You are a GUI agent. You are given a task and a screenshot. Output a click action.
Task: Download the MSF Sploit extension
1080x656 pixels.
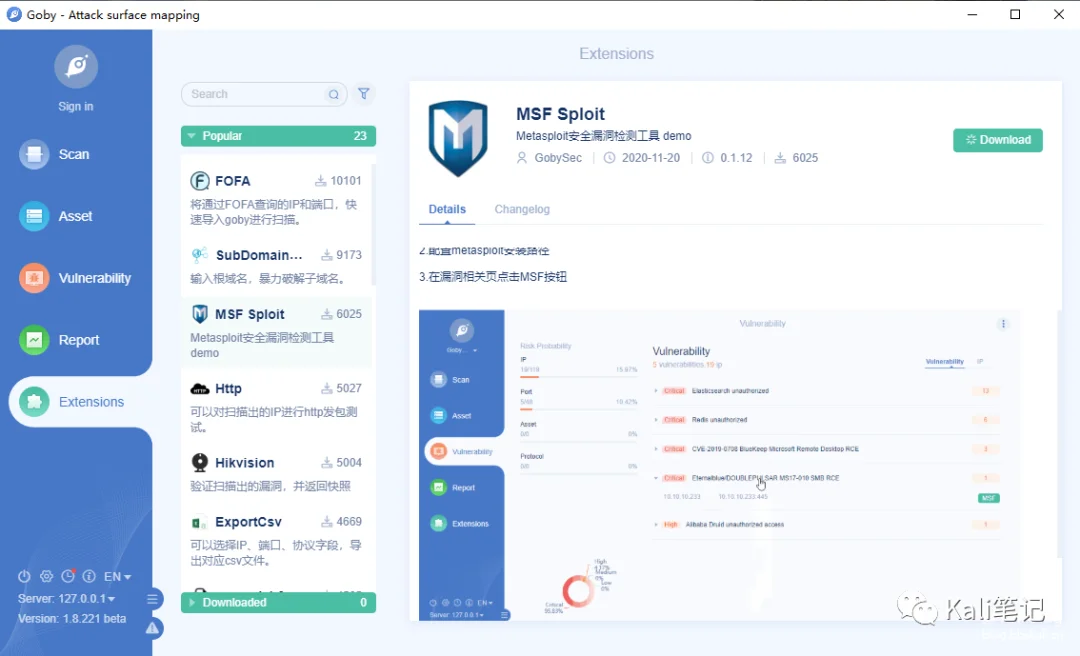(998, 140)
